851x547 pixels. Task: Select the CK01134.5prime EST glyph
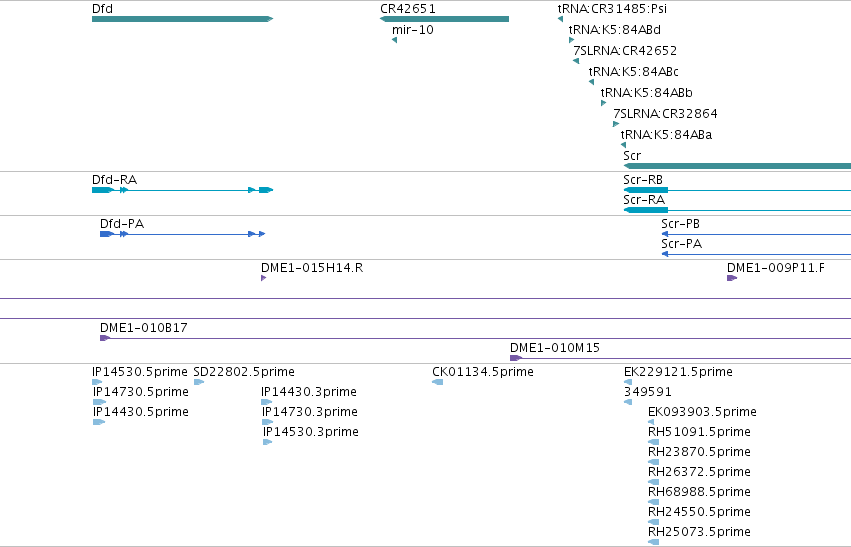pos(437,382)
